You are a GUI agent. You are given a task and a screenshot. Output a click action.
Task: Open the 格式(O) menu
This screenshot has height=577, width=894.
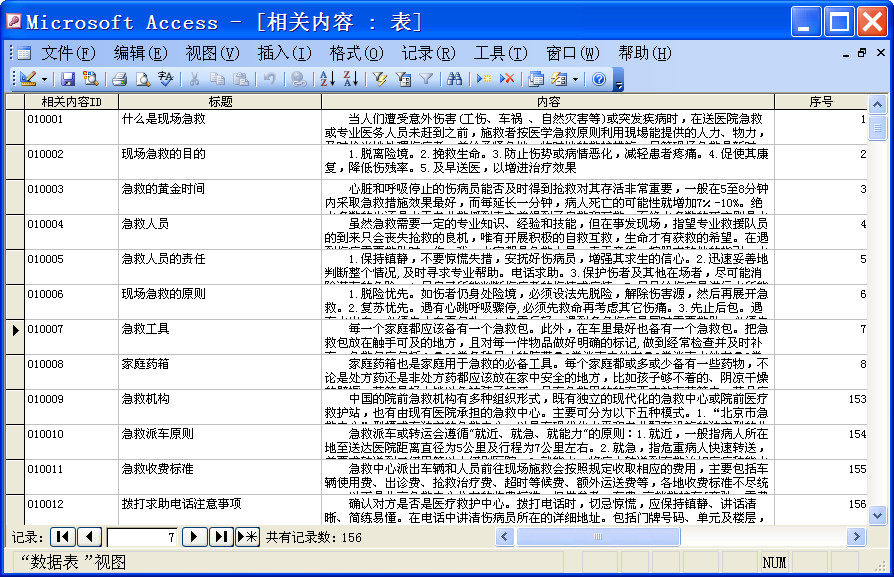tap(356, 53)
